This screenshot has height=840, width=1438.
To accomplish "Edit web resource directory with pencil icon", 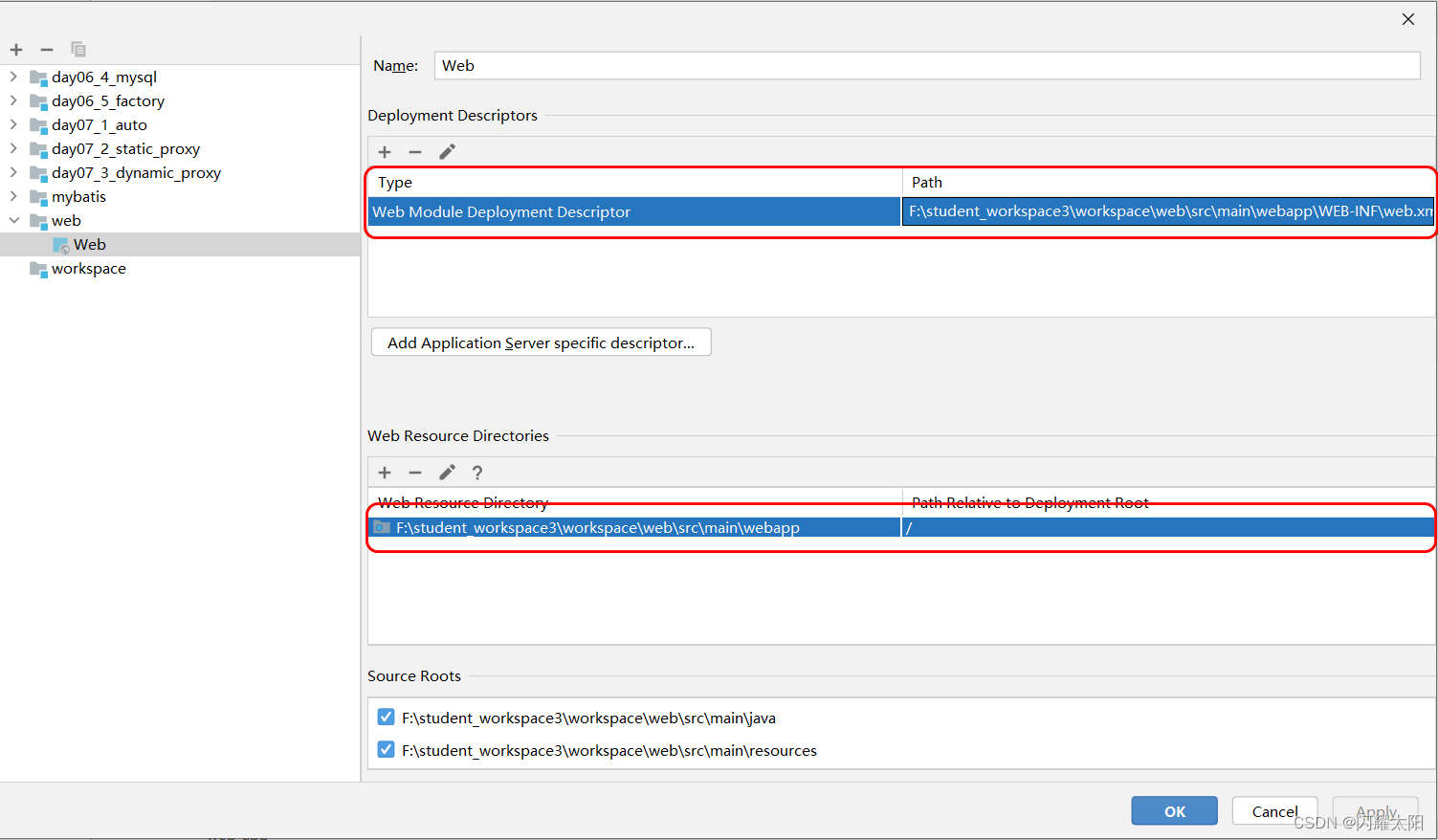I will tap(447, 473).
